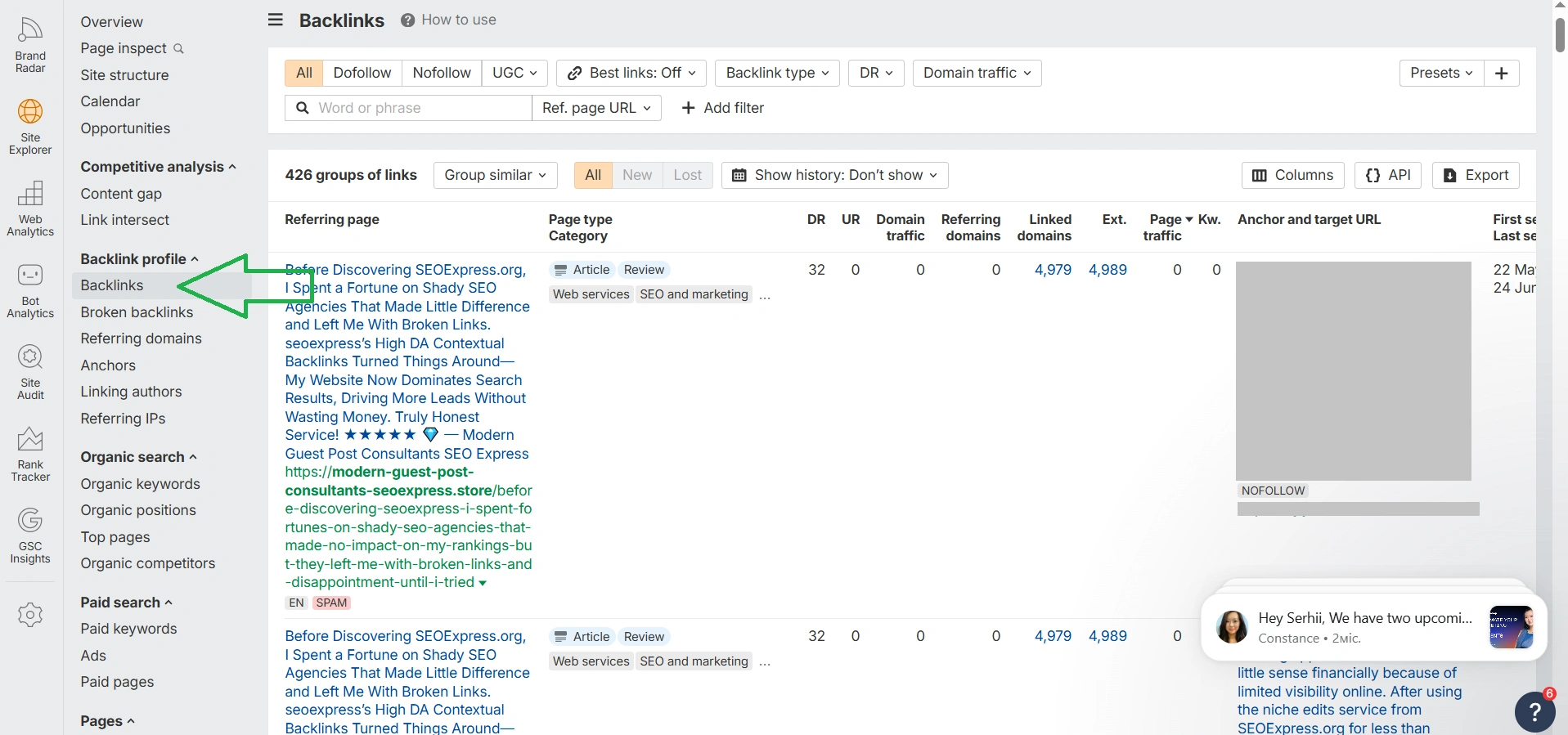Open the UGC dropdown
This screenshot has width=1568, height=735.
(514, 73)
